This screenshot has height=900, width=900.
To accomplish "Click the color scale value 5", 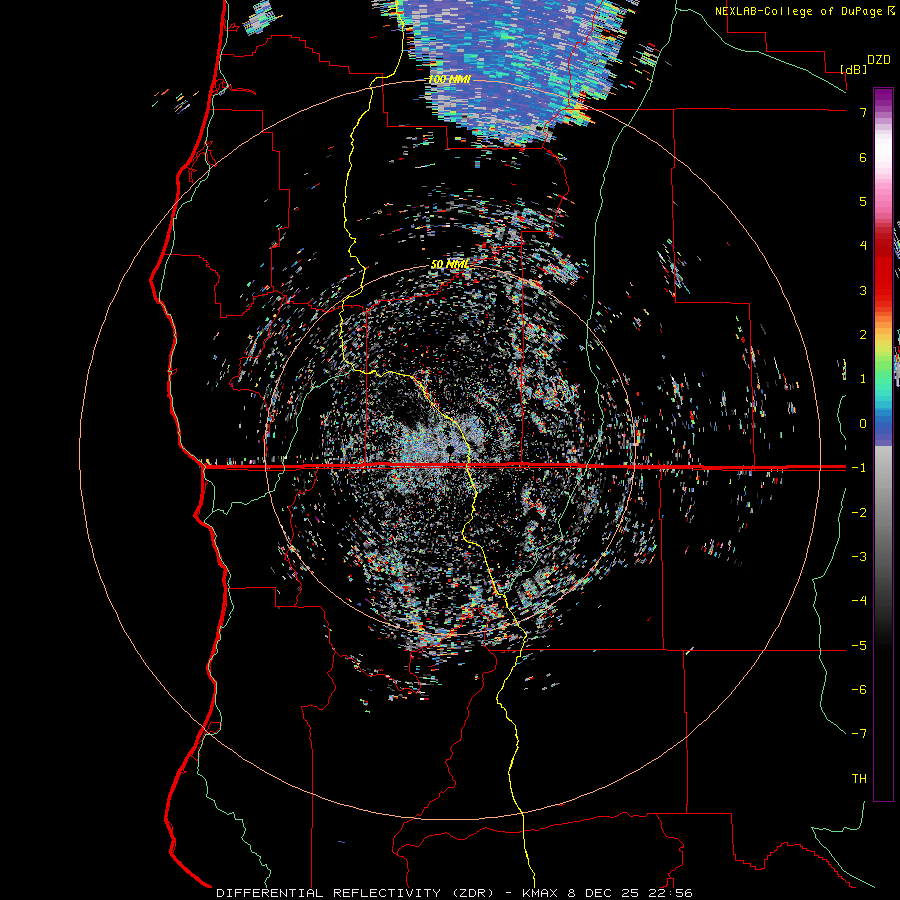I will pos(863,201).
